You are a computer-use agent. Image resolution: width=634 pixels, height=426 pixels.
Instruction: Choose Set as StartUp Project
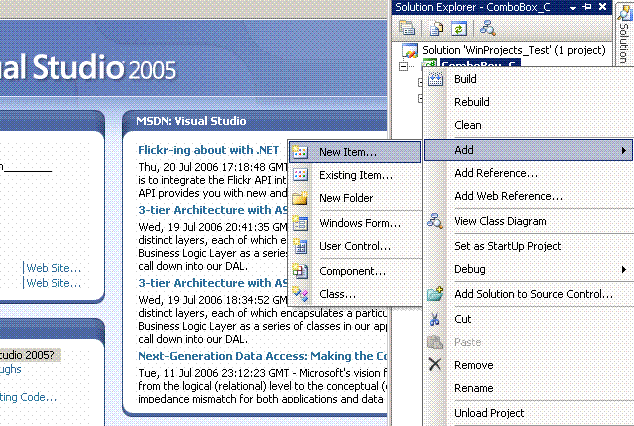coord(528,246)
